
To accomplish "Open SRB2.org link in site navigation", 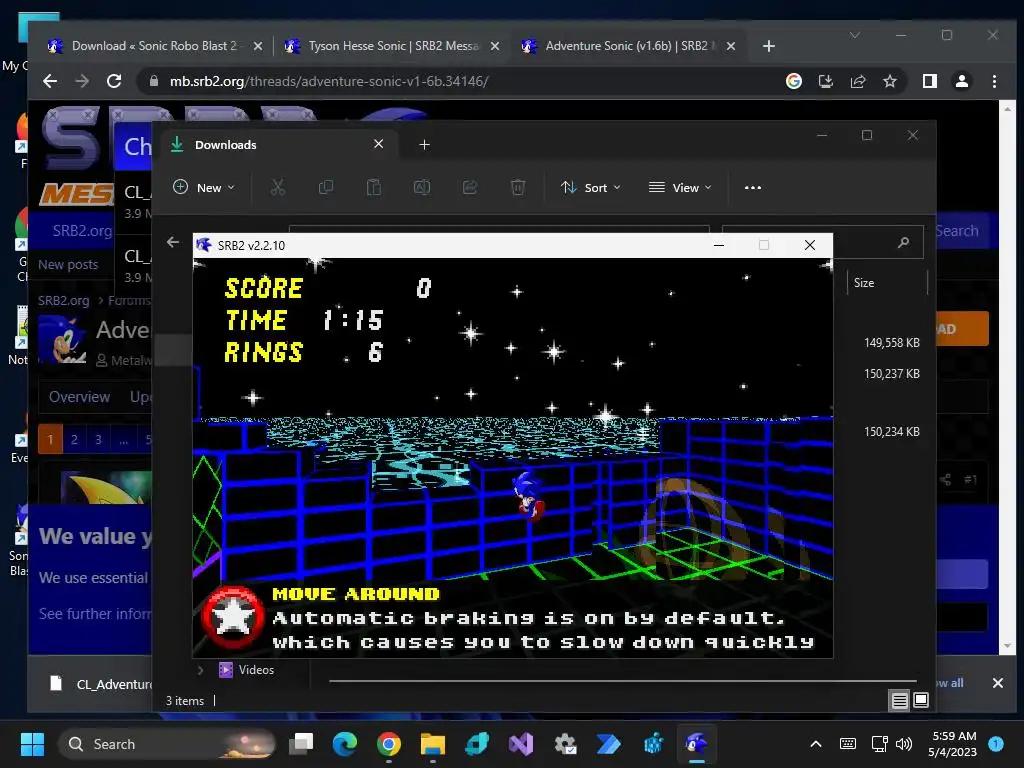I will (x=82, y=231).
